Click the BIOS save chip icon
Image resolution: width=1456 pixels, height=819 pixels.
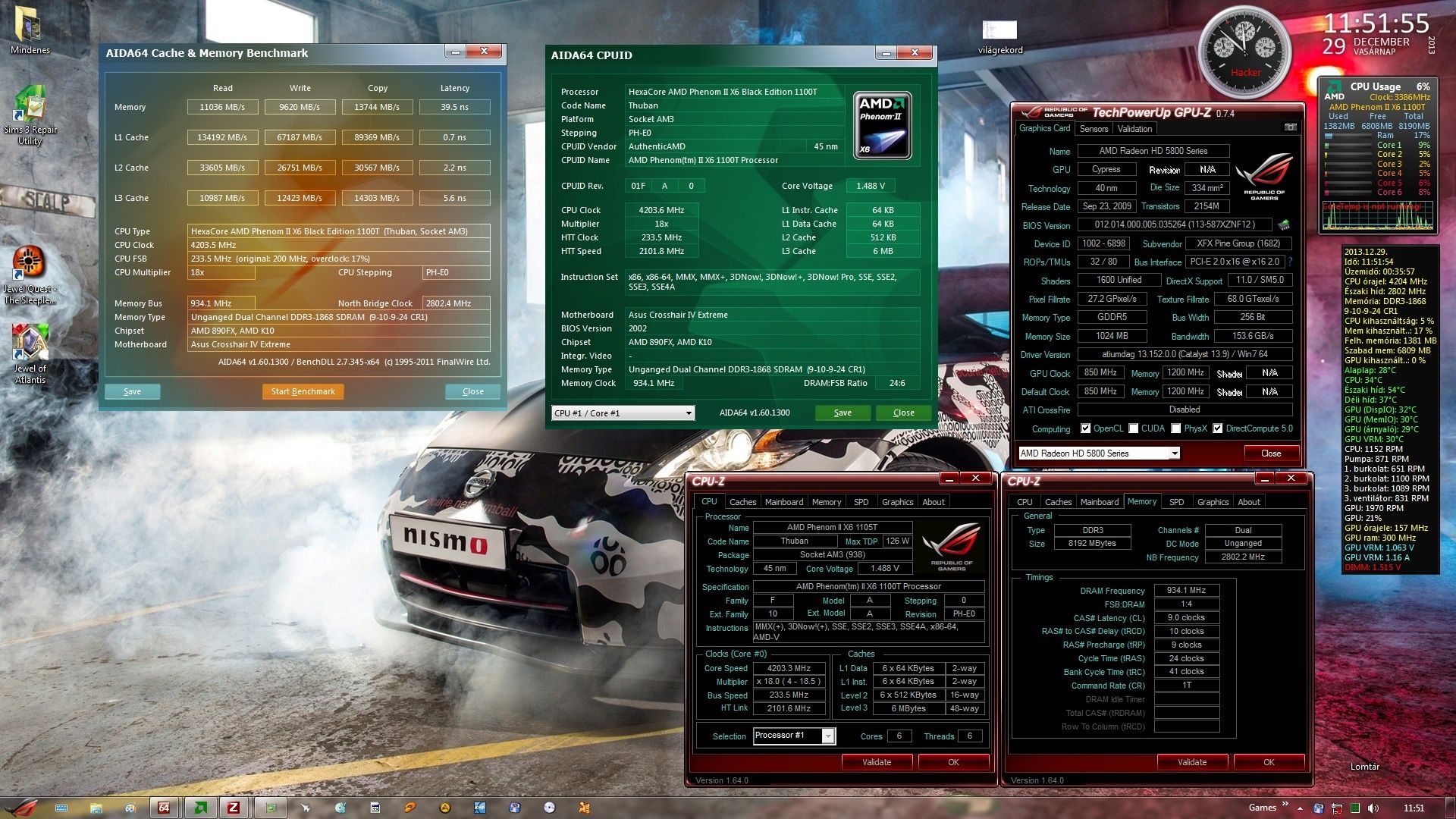[1284, 225]
